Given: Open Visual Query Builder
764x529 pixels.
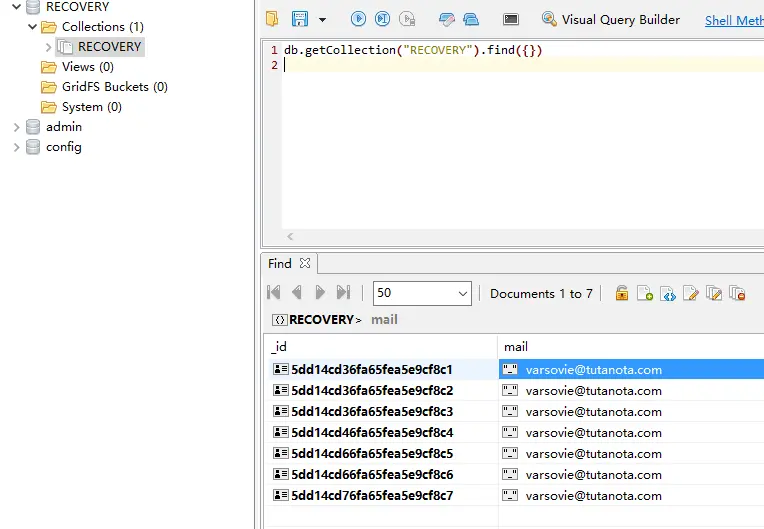Looking at the screenshot, I should point(611,19).
